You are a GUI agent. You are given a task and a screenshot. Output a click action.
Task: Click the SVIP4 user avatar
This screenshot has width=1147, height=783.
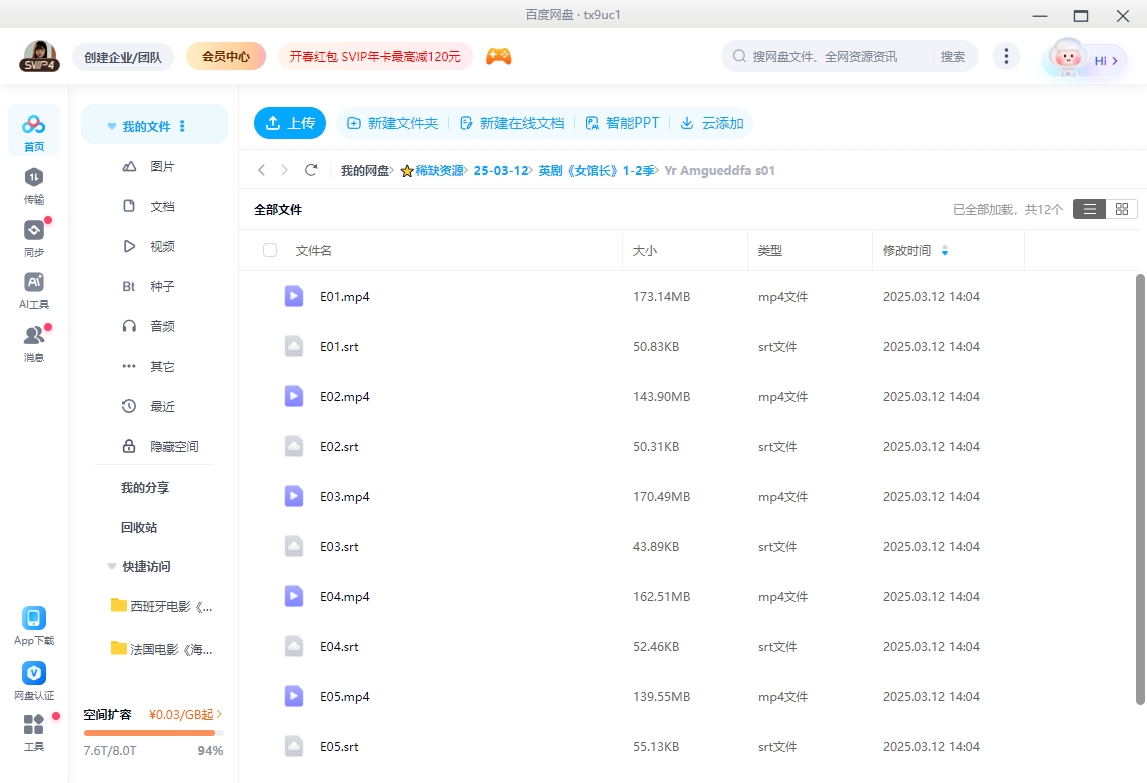pos(40,56)
